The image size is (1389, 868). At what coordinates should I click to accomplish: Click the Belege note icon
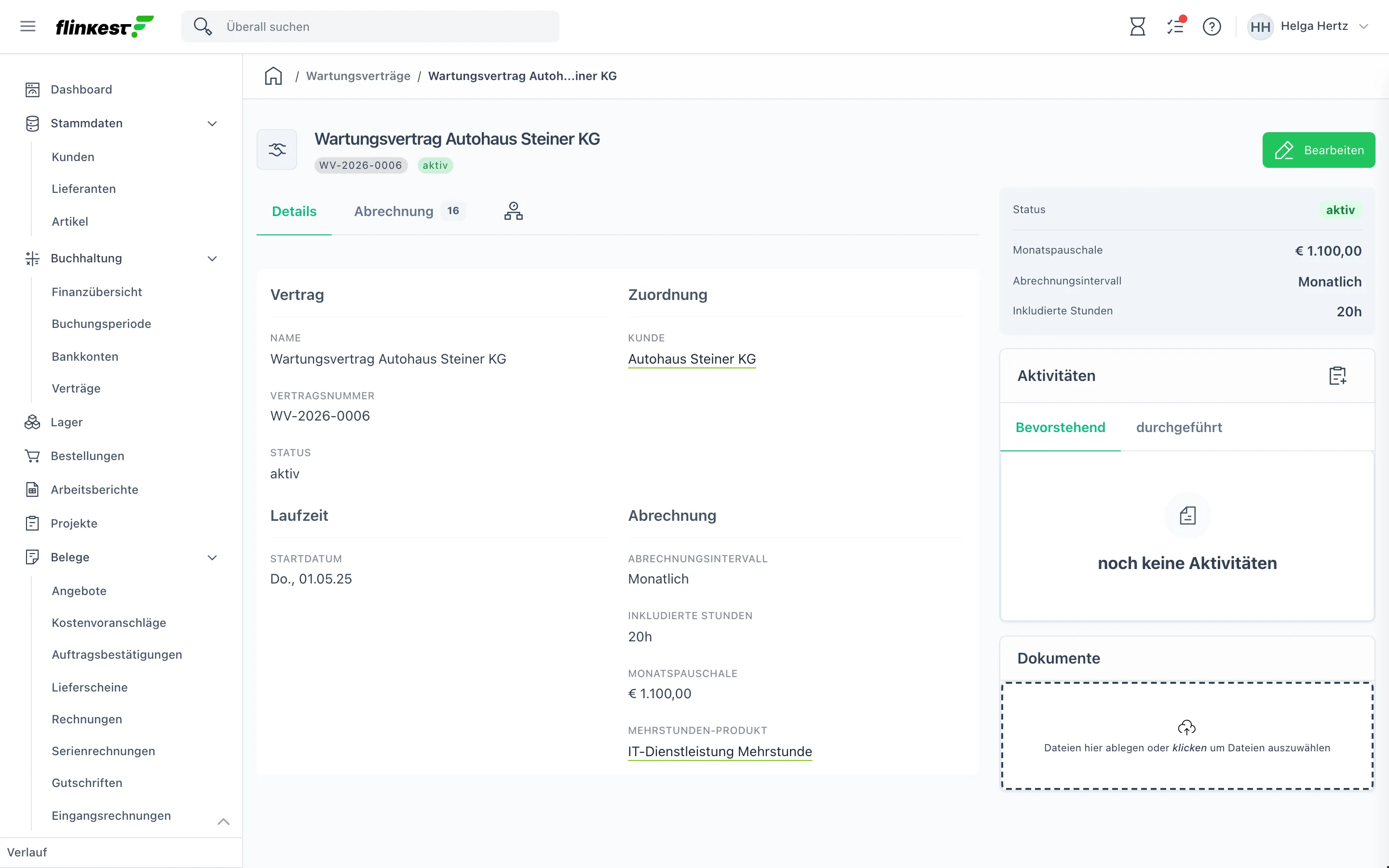pos(33,557)
